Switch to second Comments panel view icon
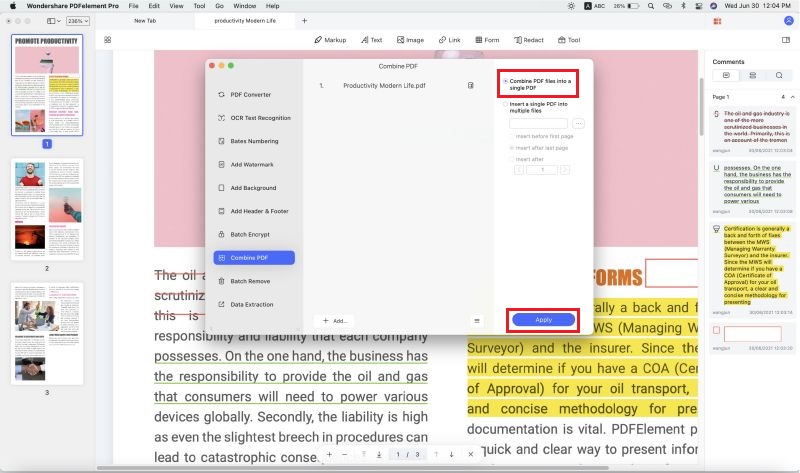800x473 pixels. click(x=753, y=76)
